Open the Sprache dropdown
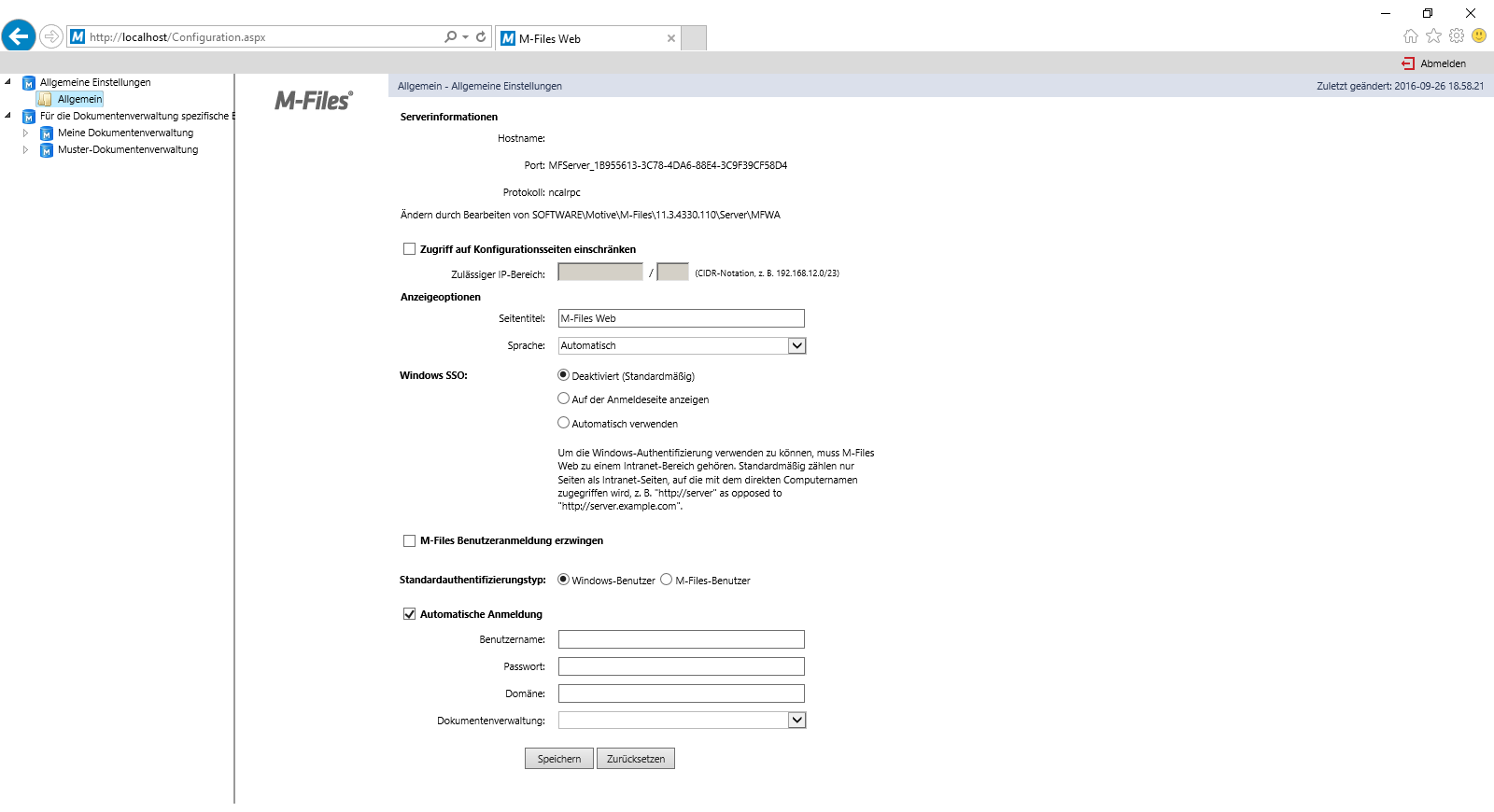Screen dimensions: 1494x812 (796, 345)
